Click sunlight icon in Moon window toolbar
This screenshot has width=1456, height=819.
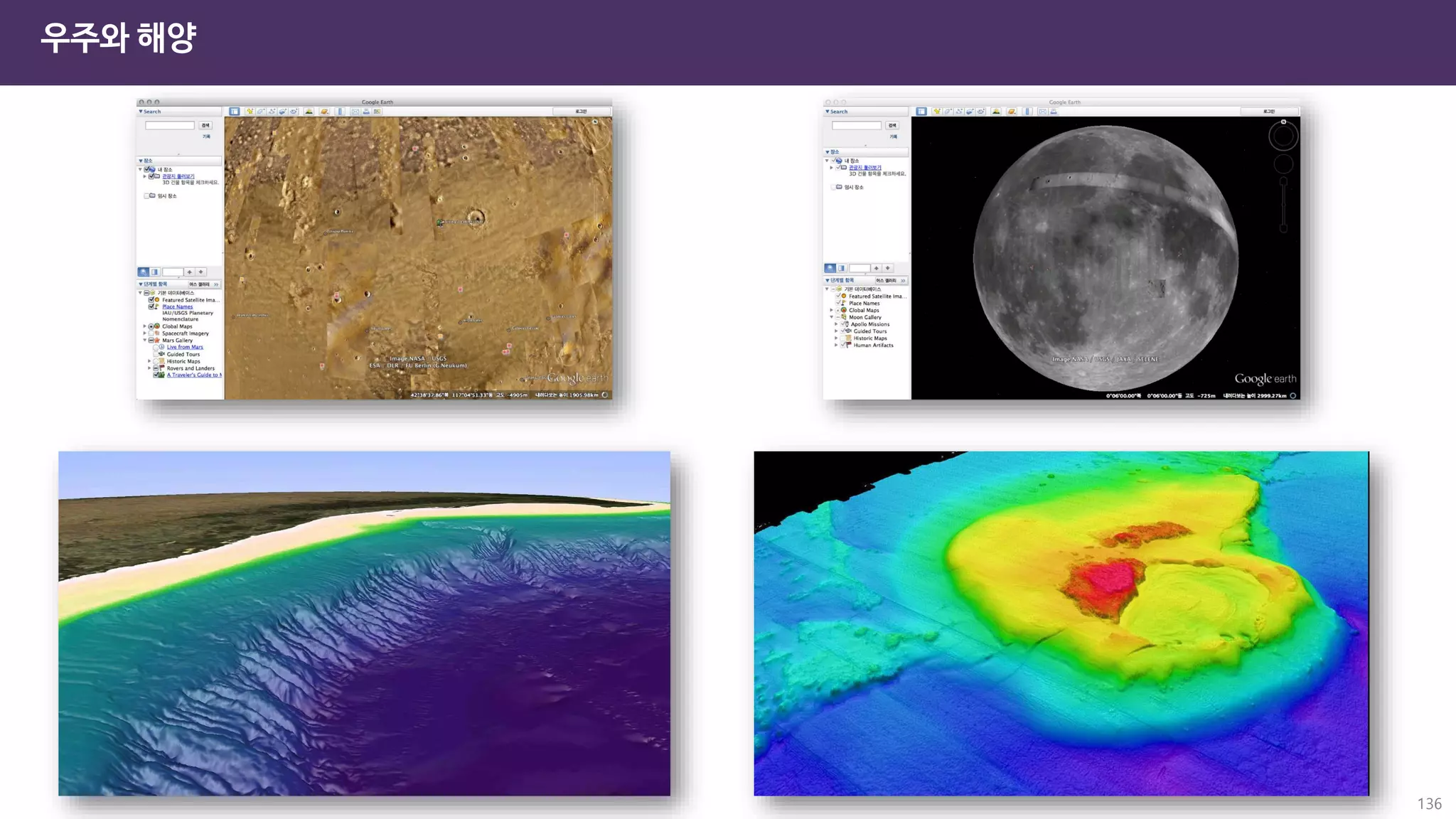point(996,112)
